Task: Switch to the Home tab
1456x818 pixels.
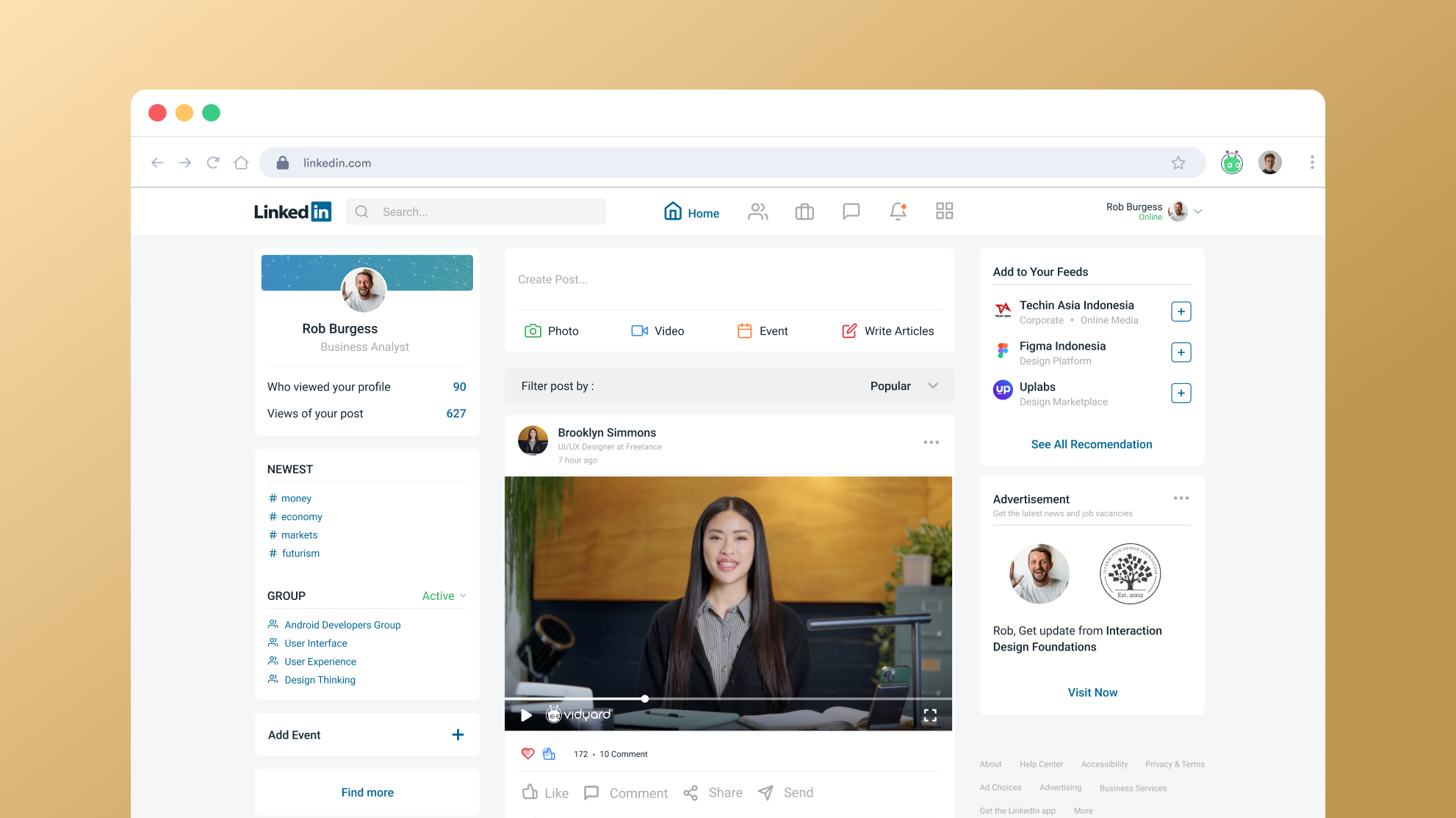Action: pos(691,212)
